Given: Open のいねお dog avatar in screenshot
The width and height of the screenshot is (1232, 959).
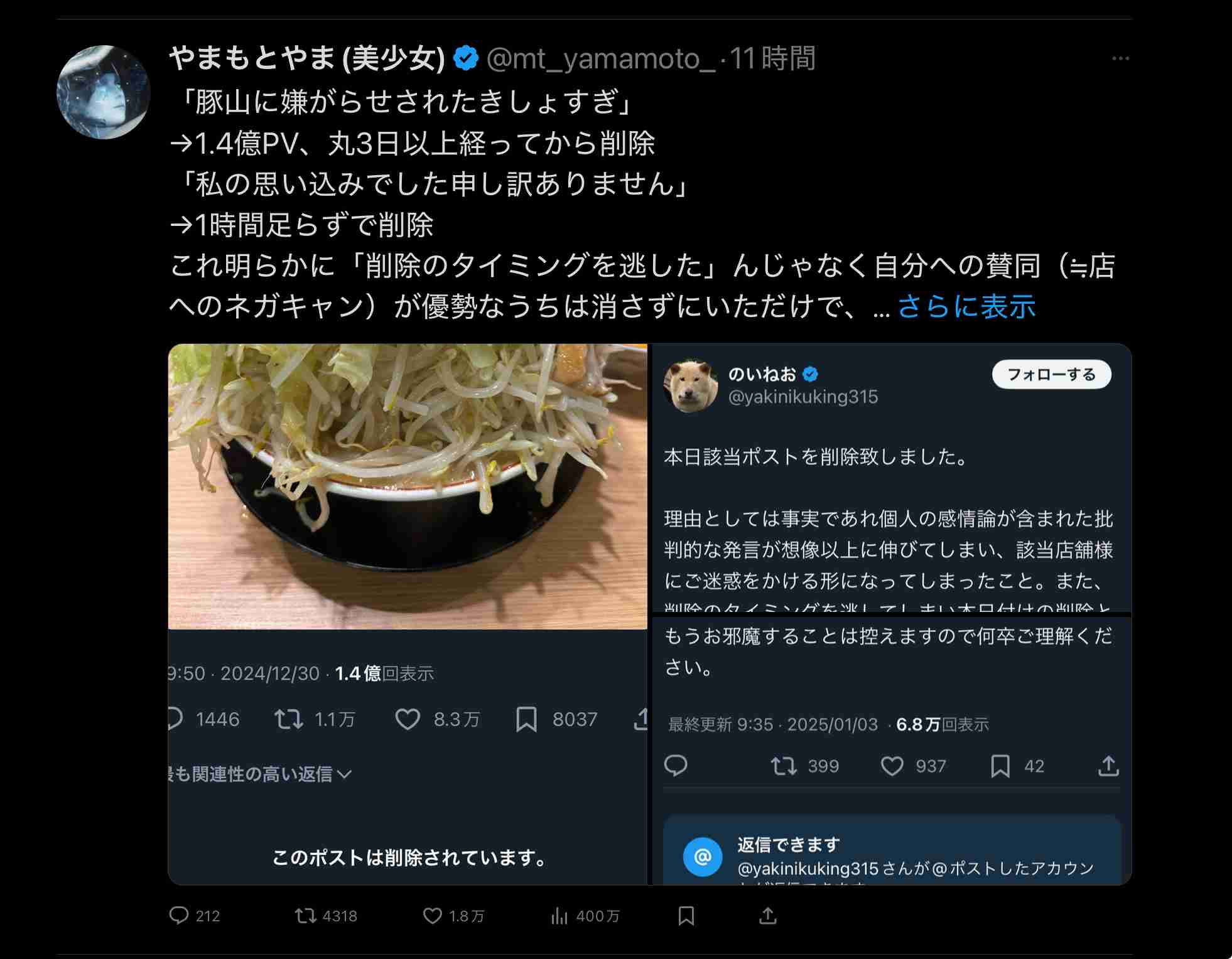Looking at the screenshot, I should (x=691, y=385).
